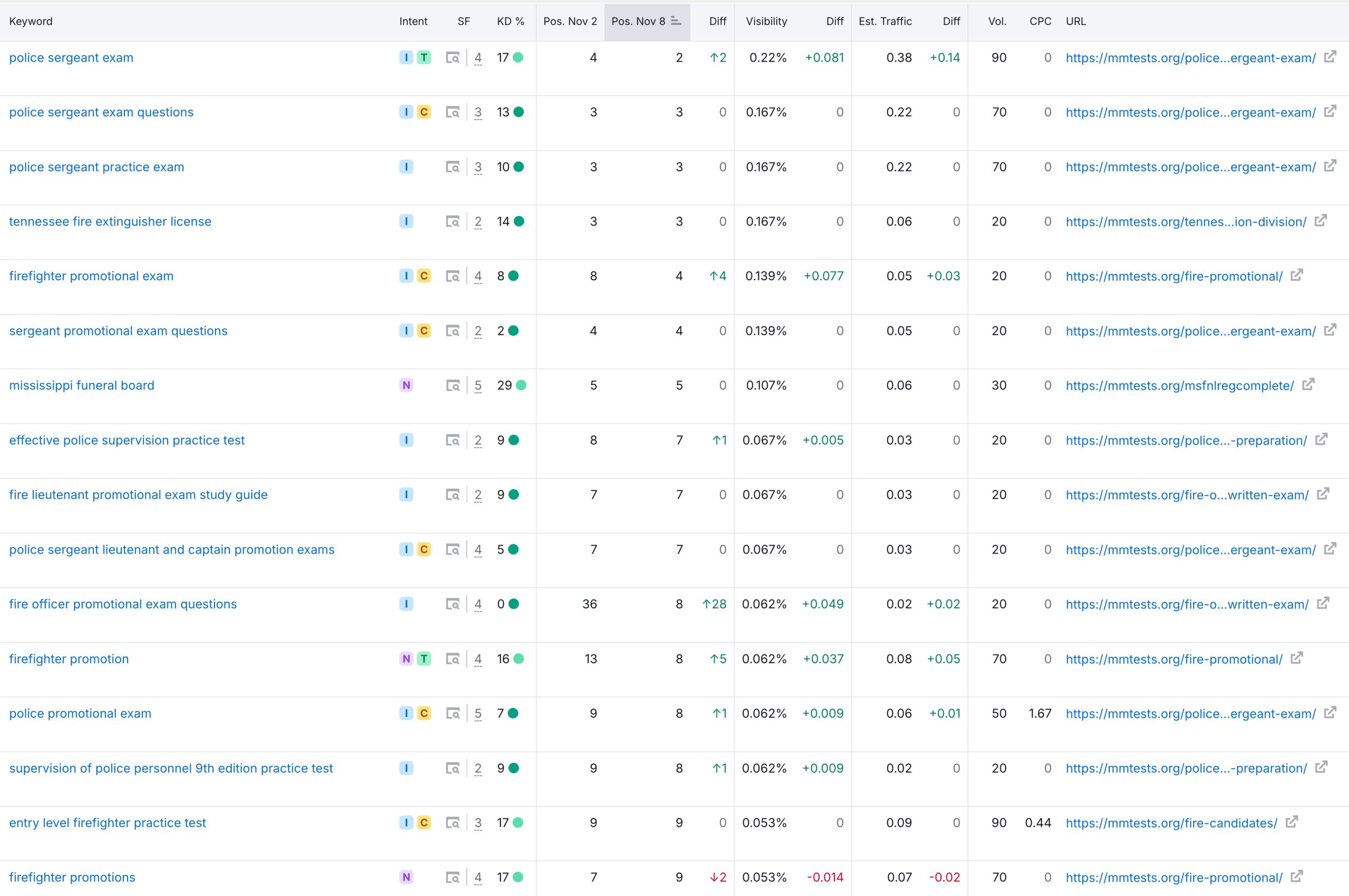Image resolution: width=1349 pixels, height=896 pixels.
Task: Open external link icon beside the fire-promotional URL
Action: 1296,275
